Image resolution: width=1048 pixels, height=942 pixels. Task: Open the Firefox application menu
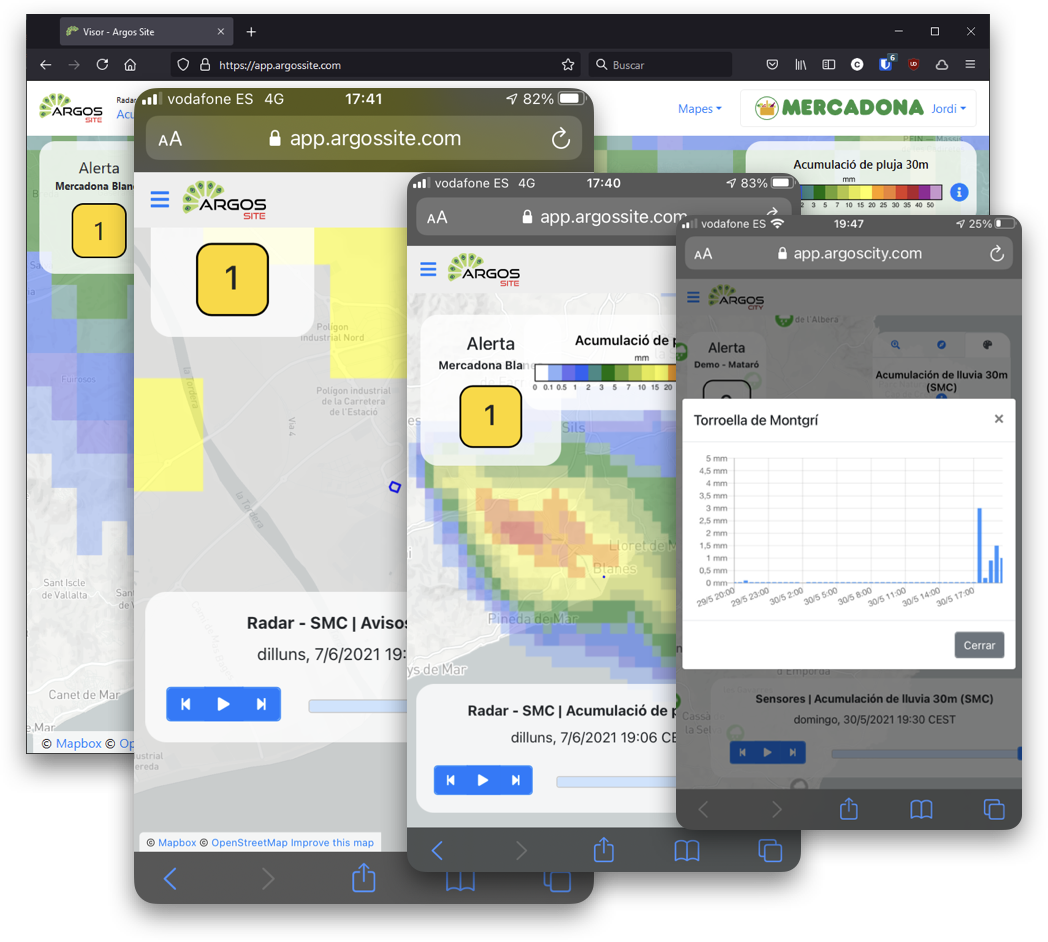tap(970, 65)
